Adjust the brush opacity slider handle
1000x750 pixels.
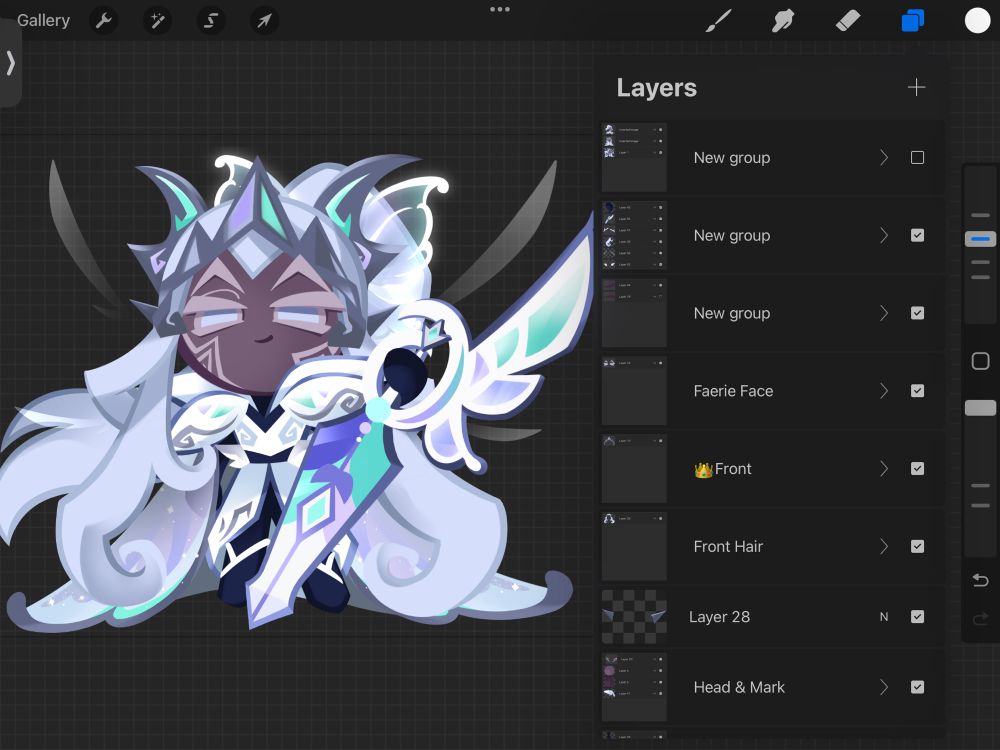(980, 408)
